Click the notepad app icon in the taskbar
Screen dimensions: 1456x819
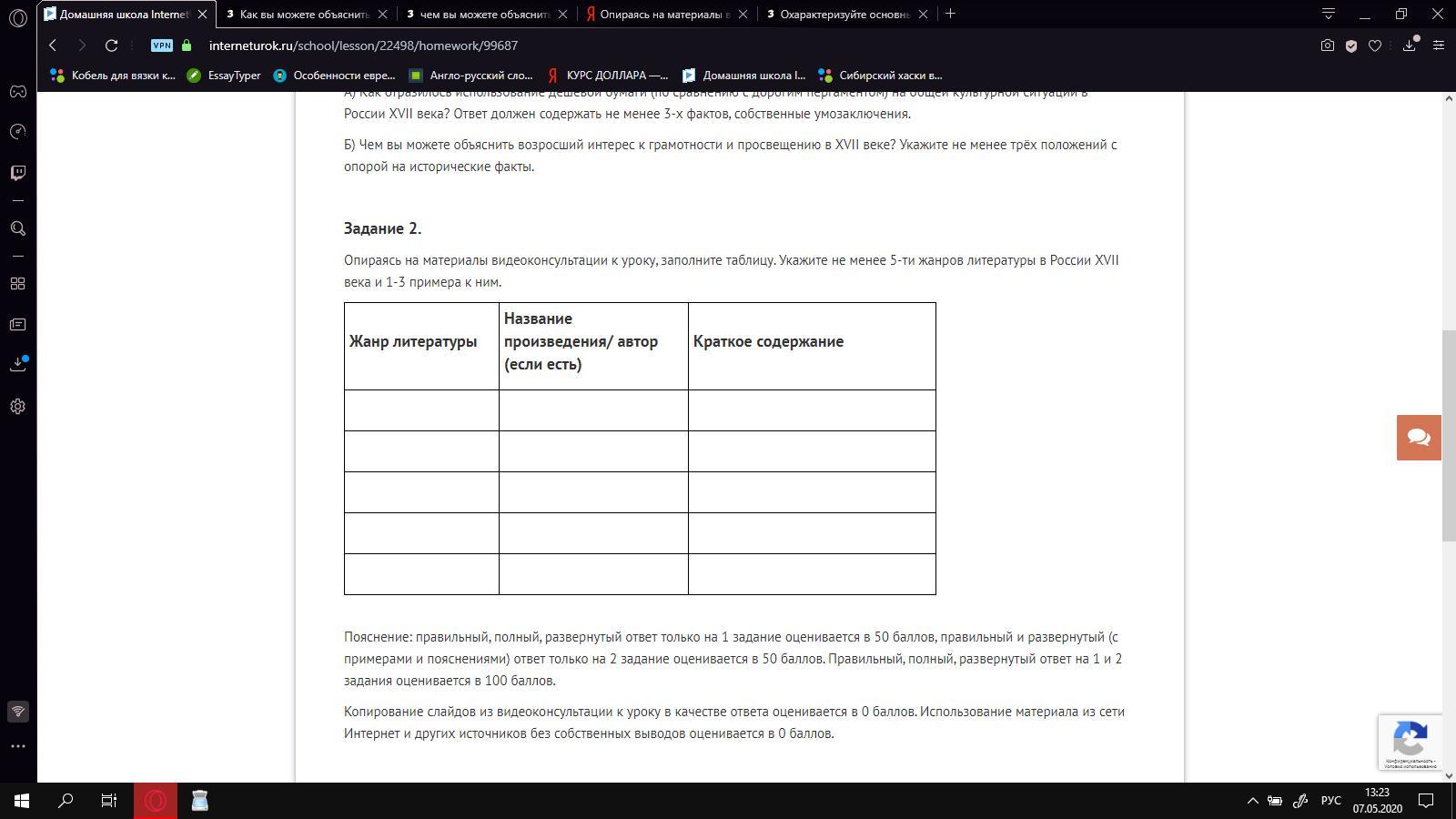coord(200,801)
